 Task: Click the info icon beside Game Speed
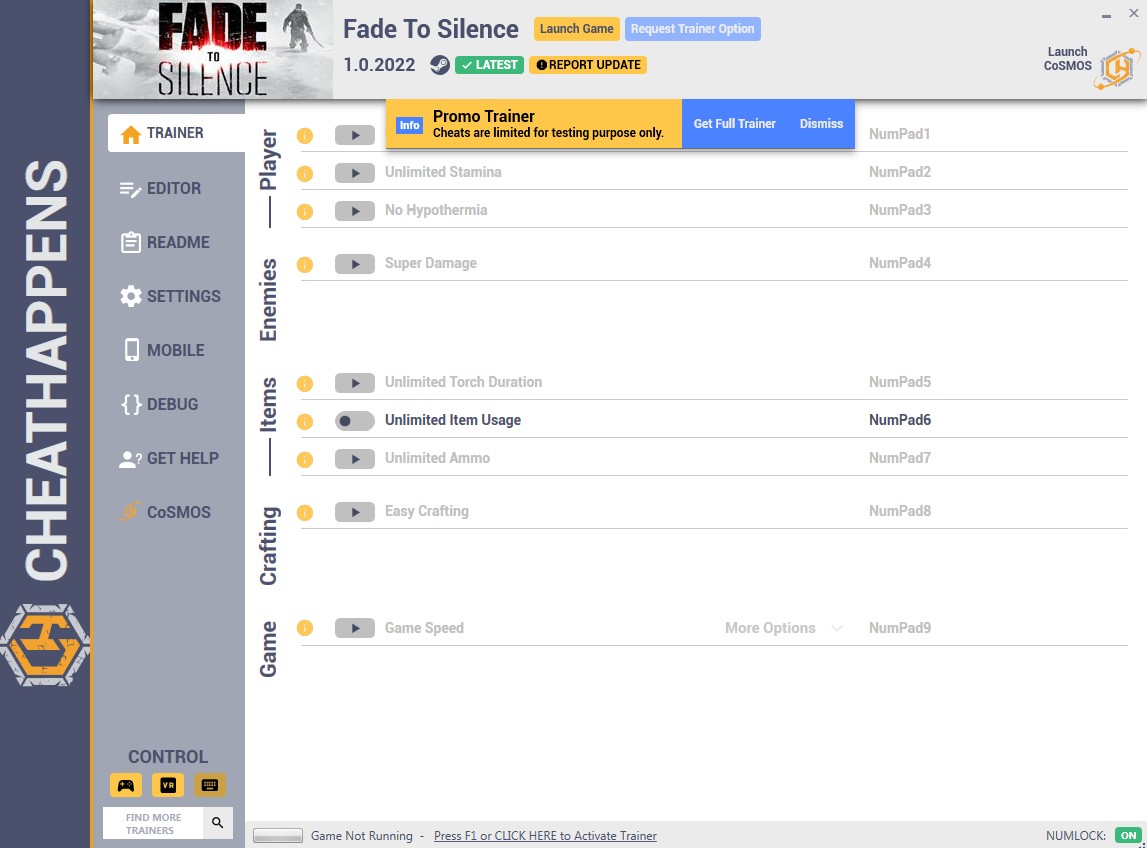click(305, 628)
